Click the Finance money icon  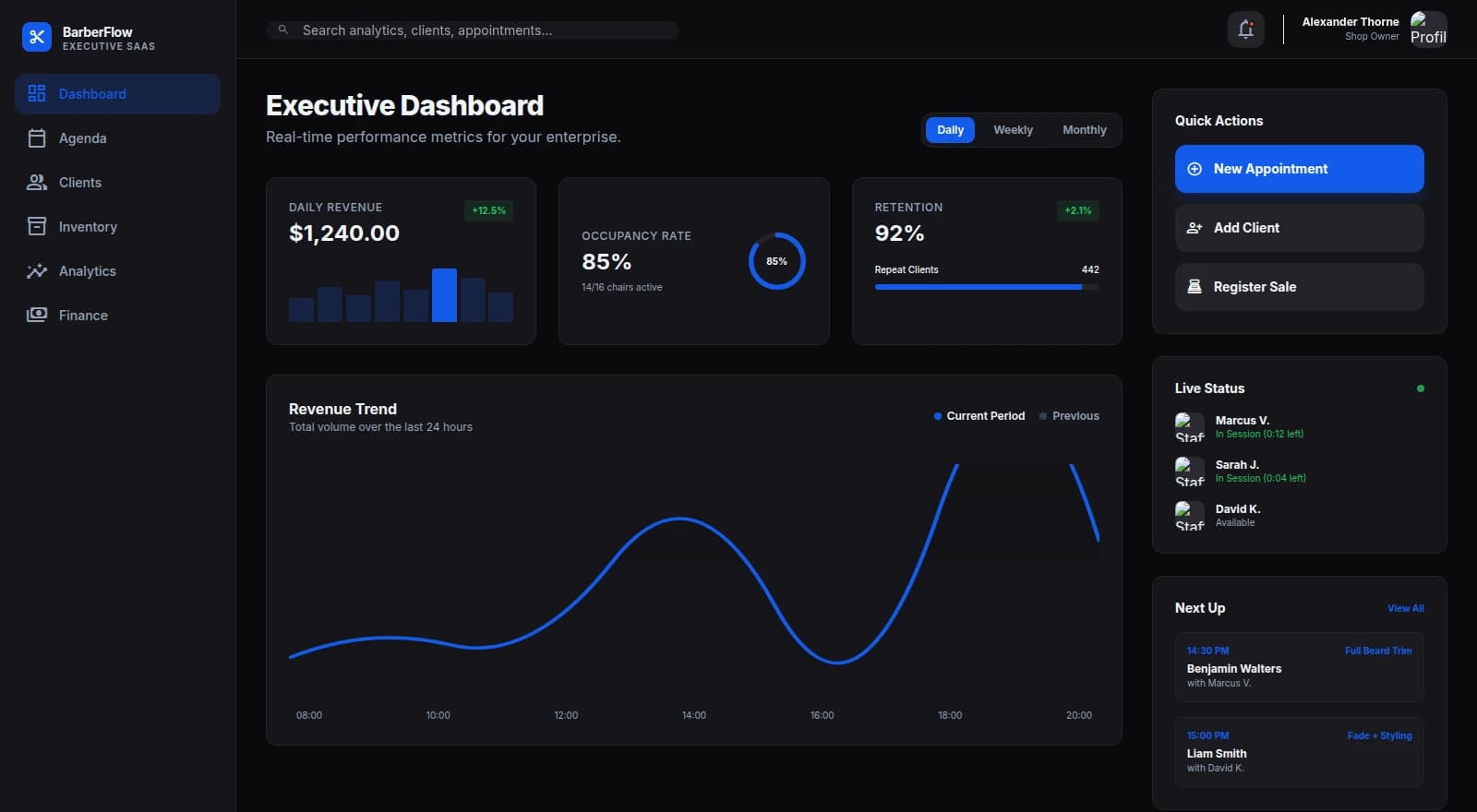[37, 315]
